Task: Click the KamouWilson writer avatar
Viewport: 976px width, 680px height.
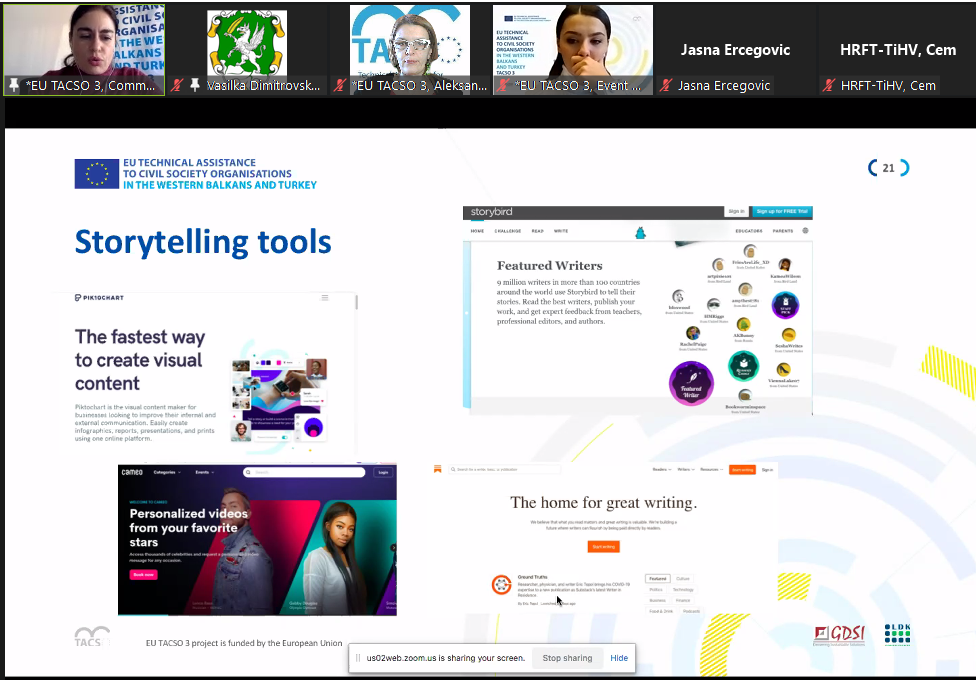Action: [785, 265]
